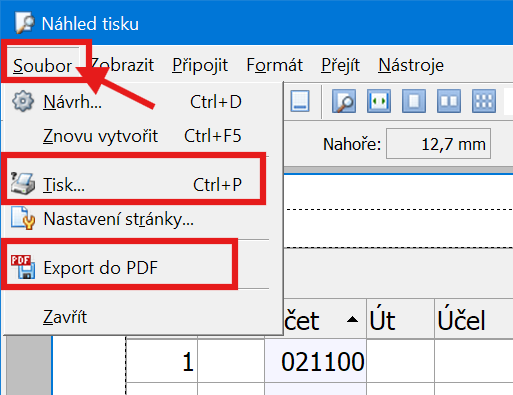Show multiple pages grid view
Image resolution: width=513 pixels, height=395 pixels.
point(484,101)
